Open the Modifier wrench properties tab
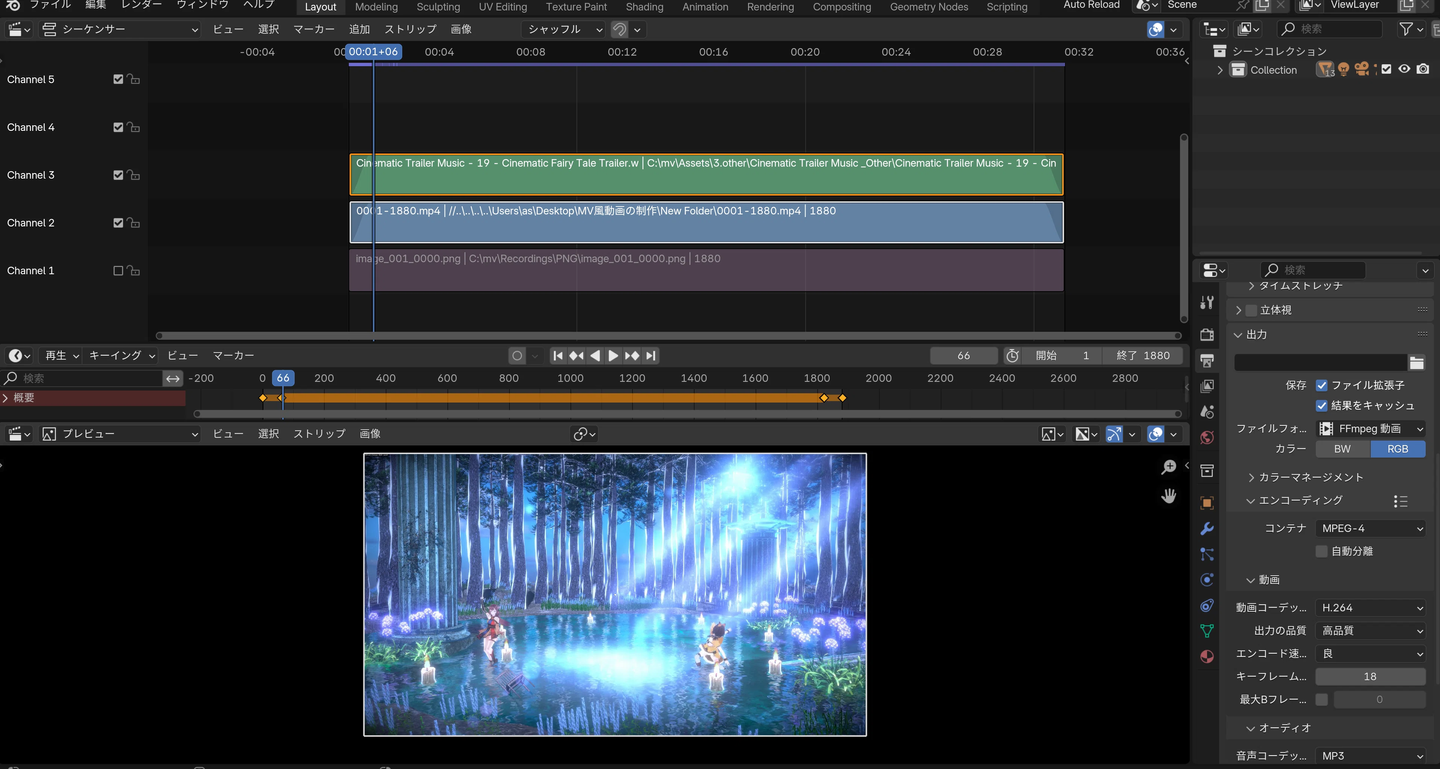The image size is (1440, 769). [1207, 528]
